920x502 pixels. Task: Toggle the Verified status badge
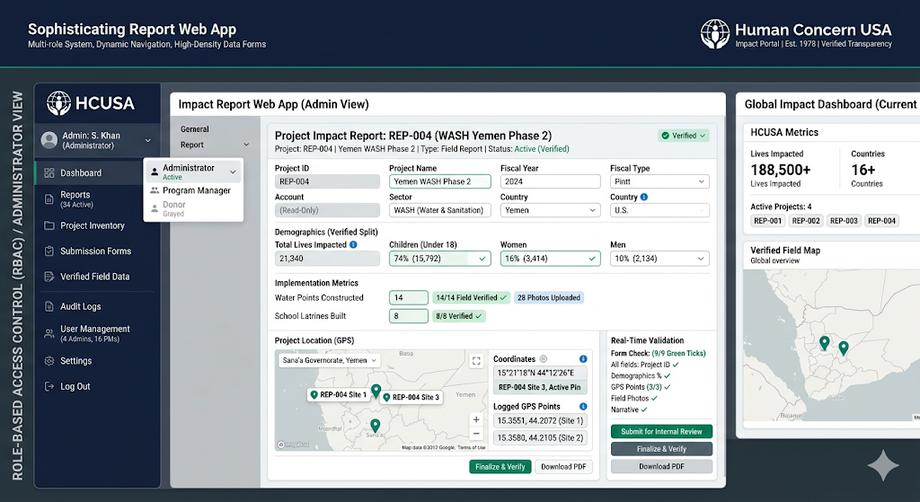tap(684, 135)
